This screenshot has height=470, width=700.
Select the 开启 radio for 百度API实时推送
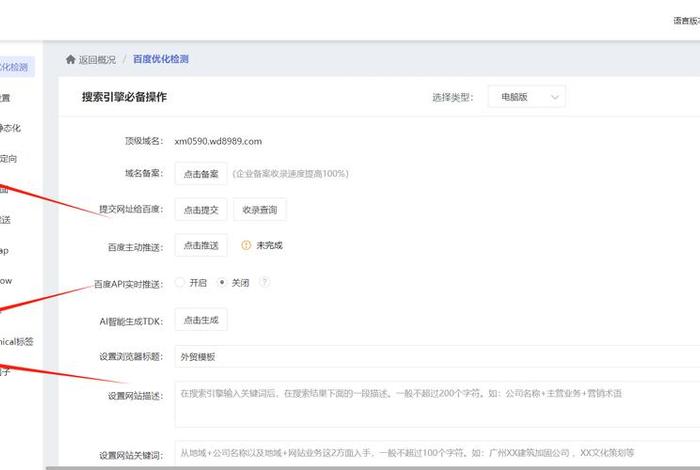click(179, 282)
